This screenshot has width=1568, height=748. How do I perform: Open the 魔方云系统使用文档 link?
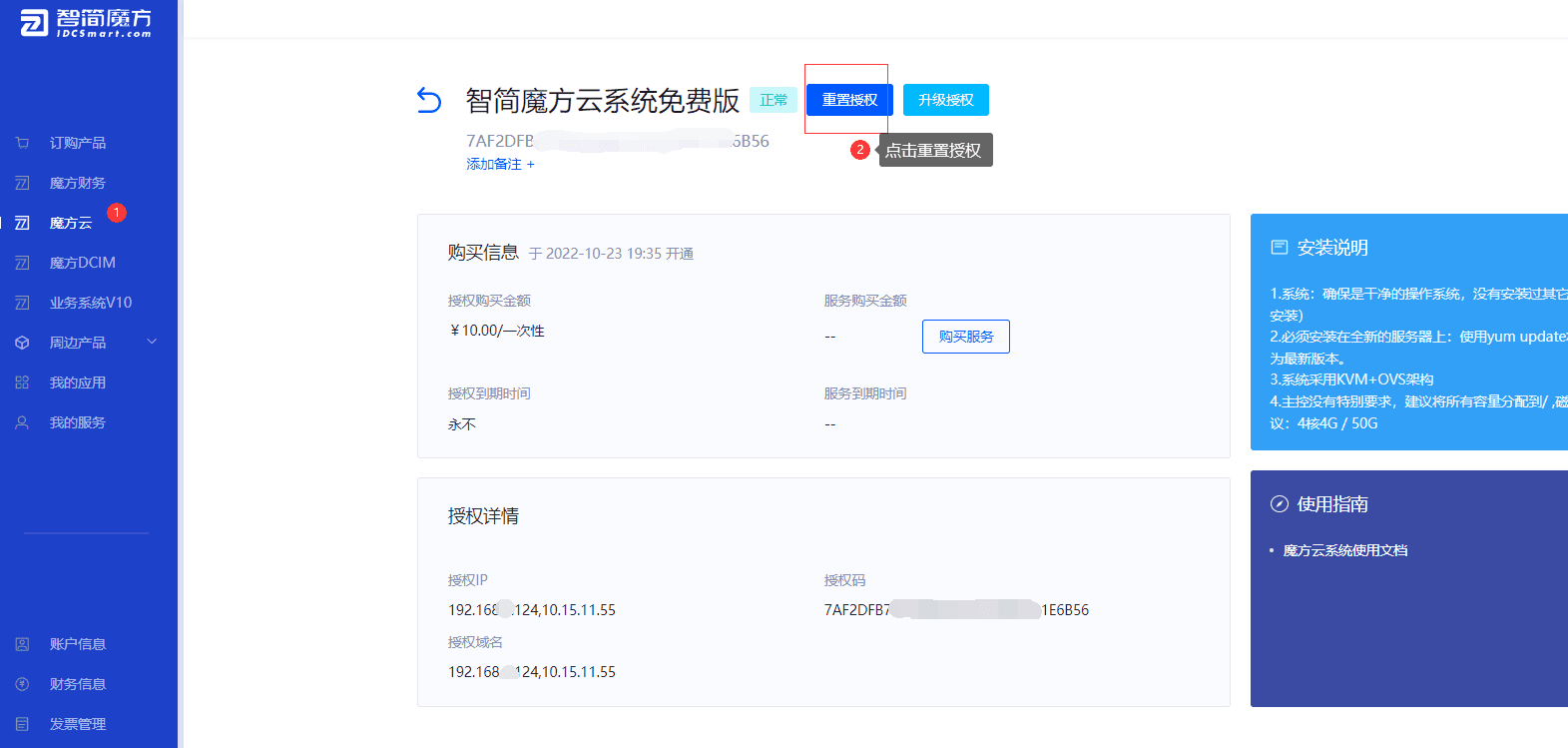[x=1345, y=550]
